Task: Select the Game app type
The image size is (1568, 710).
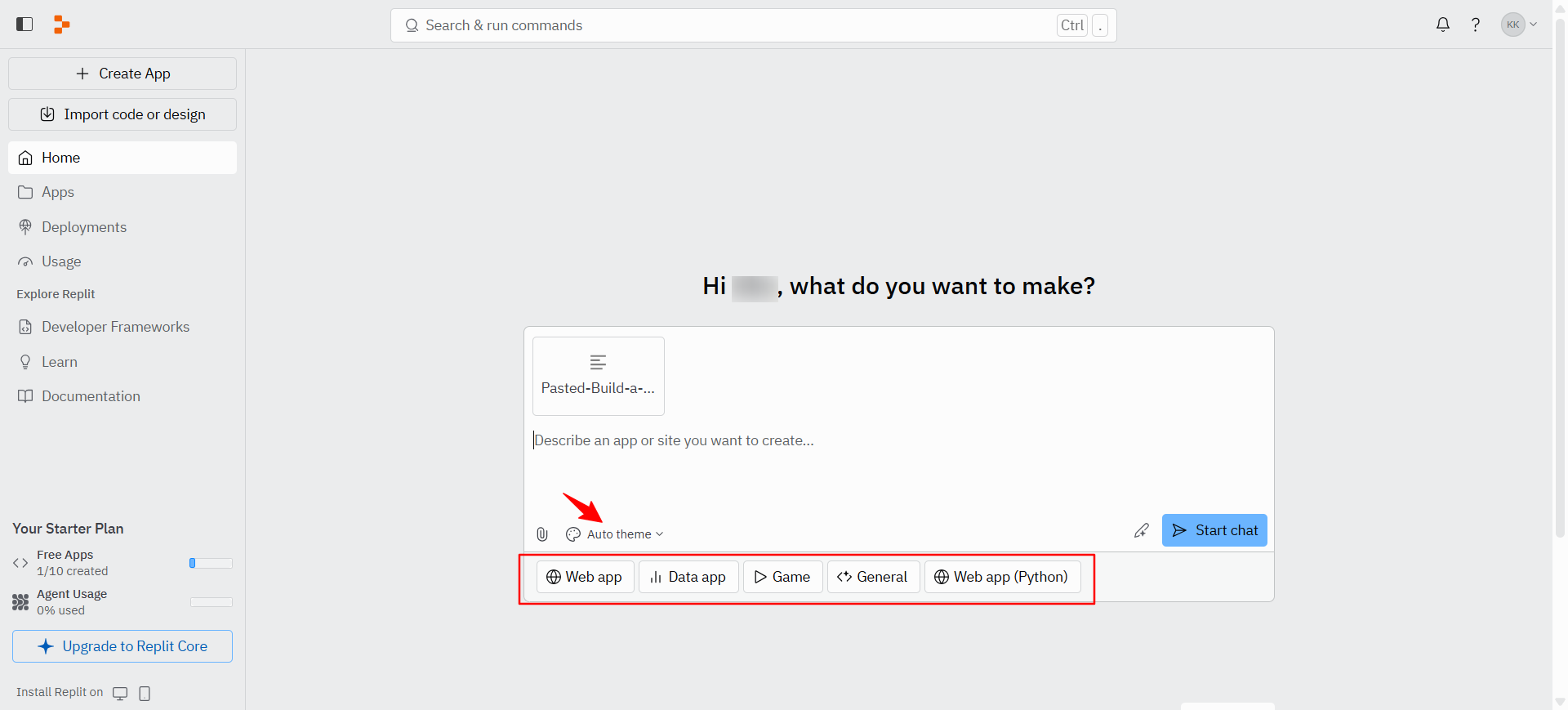Action: click(782, 577)
